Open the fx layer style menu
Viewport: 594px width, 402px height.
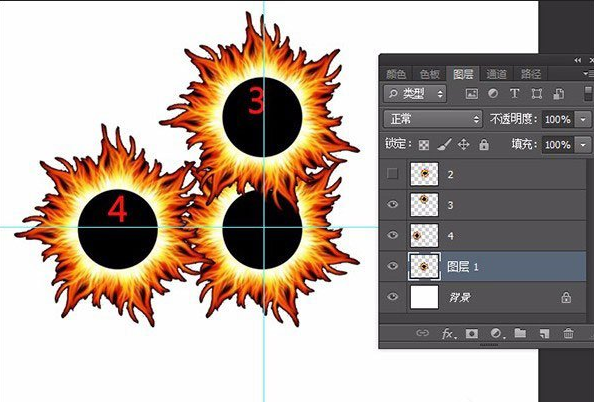449,333
